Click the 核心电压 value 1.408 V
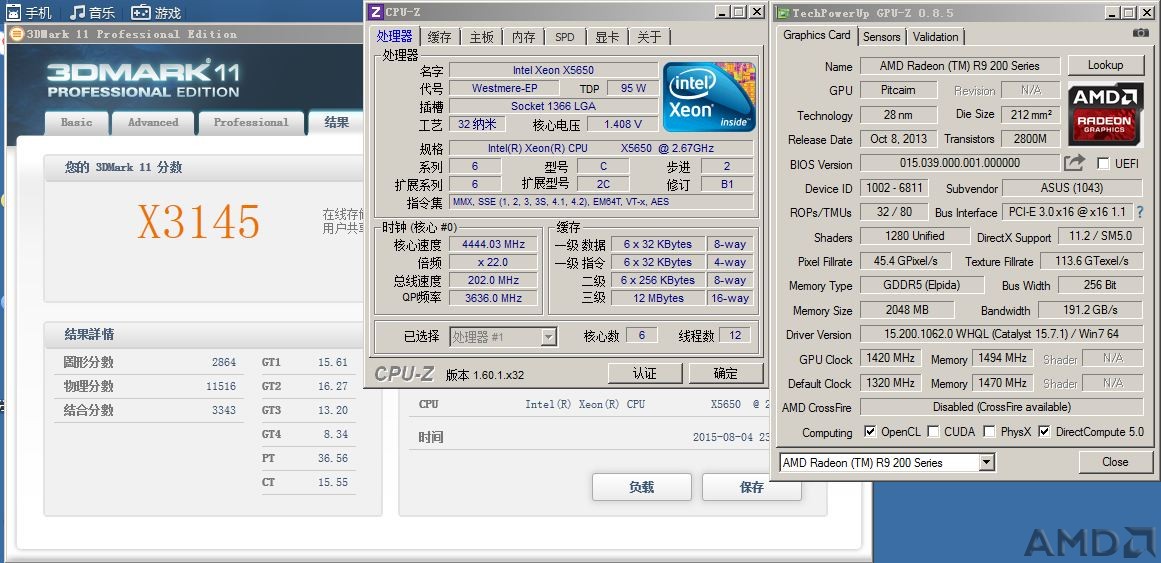This screenshot has width=1161, height=563. (x=622, y=124)
